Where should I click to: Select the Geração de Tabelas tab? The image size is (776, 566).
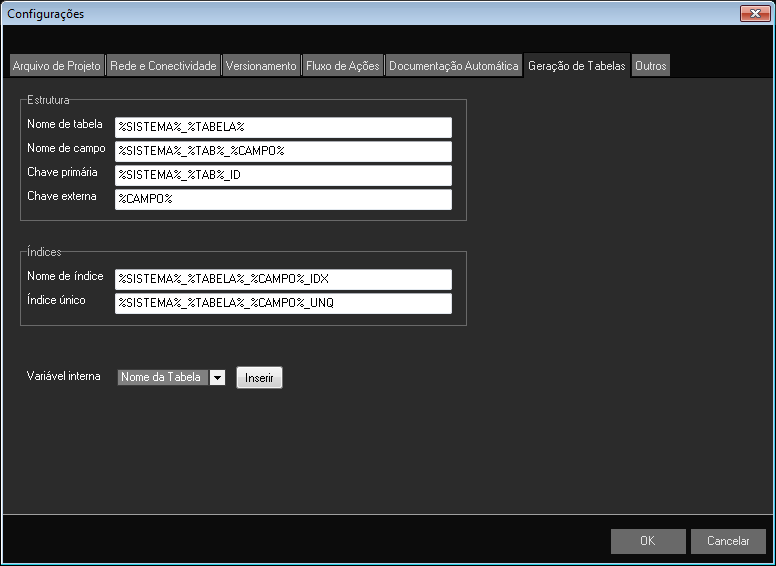[x=577, y=66]
